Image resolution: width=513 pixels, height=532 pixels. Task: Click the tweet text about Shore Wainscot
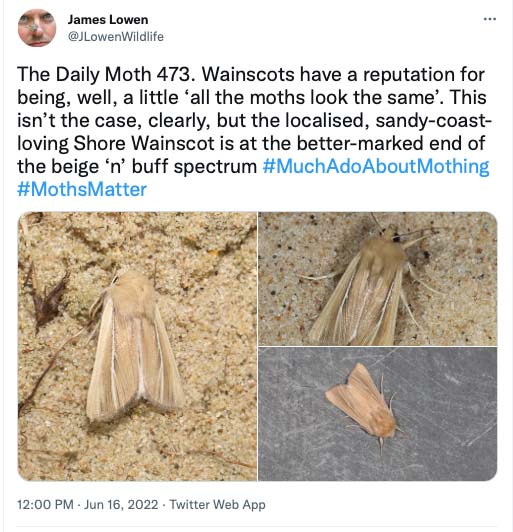[254, 131]
